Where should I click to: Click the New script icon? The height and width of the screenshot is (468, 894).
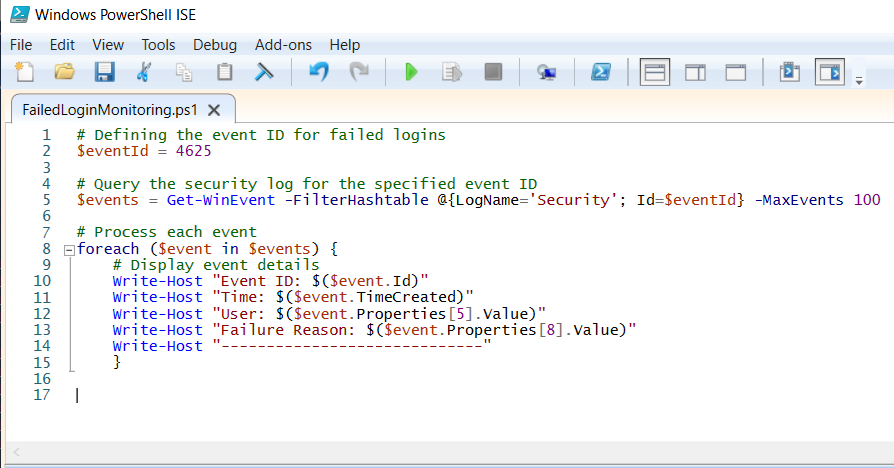pos(25,72)
